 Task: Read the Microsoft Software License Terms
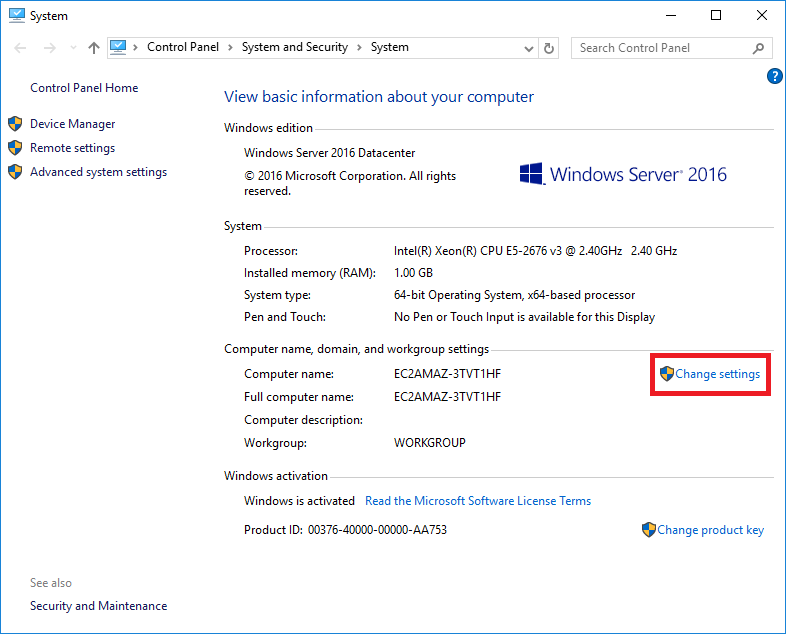[478, 501]
